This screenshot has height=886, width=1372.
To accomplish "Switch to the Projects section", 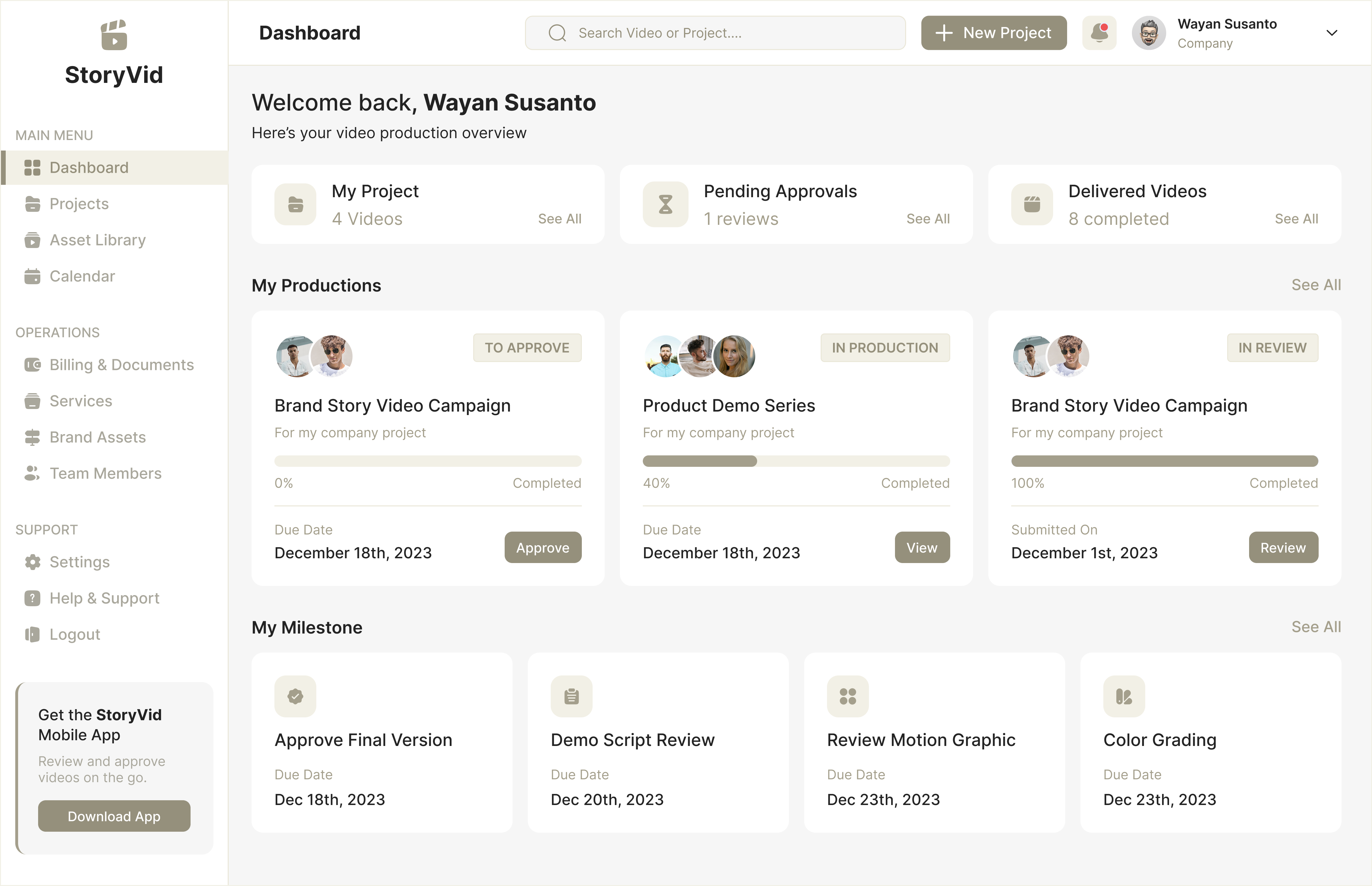I will [79, 203].
